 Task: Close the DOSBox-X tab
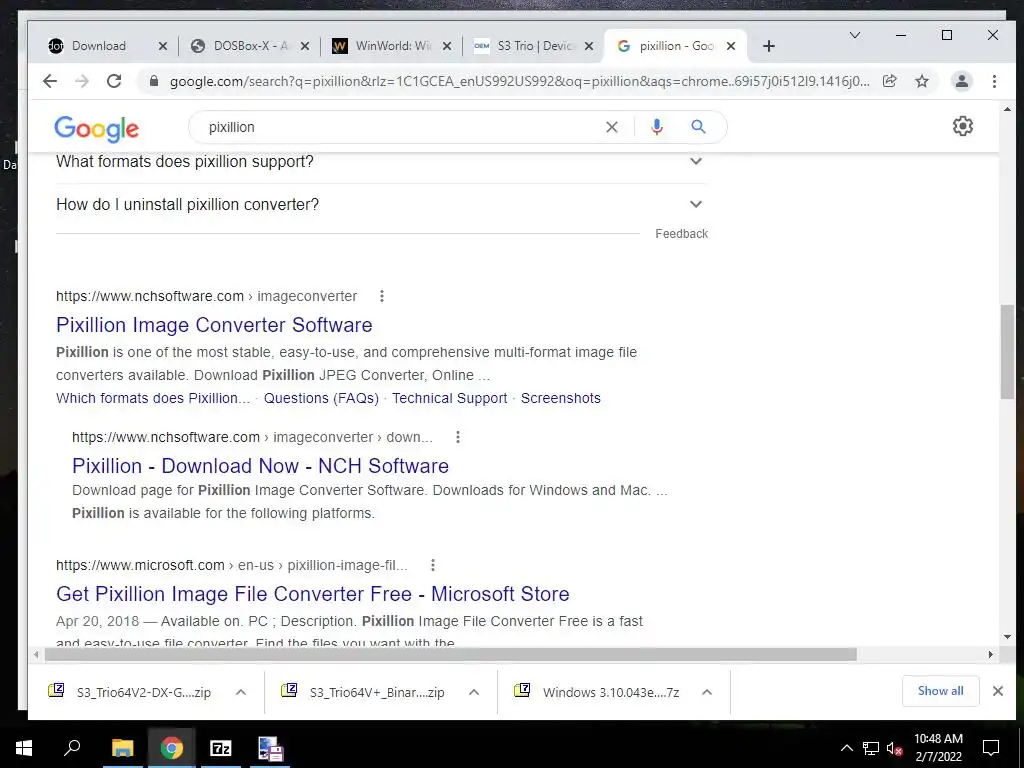click(x=305, y=46)
